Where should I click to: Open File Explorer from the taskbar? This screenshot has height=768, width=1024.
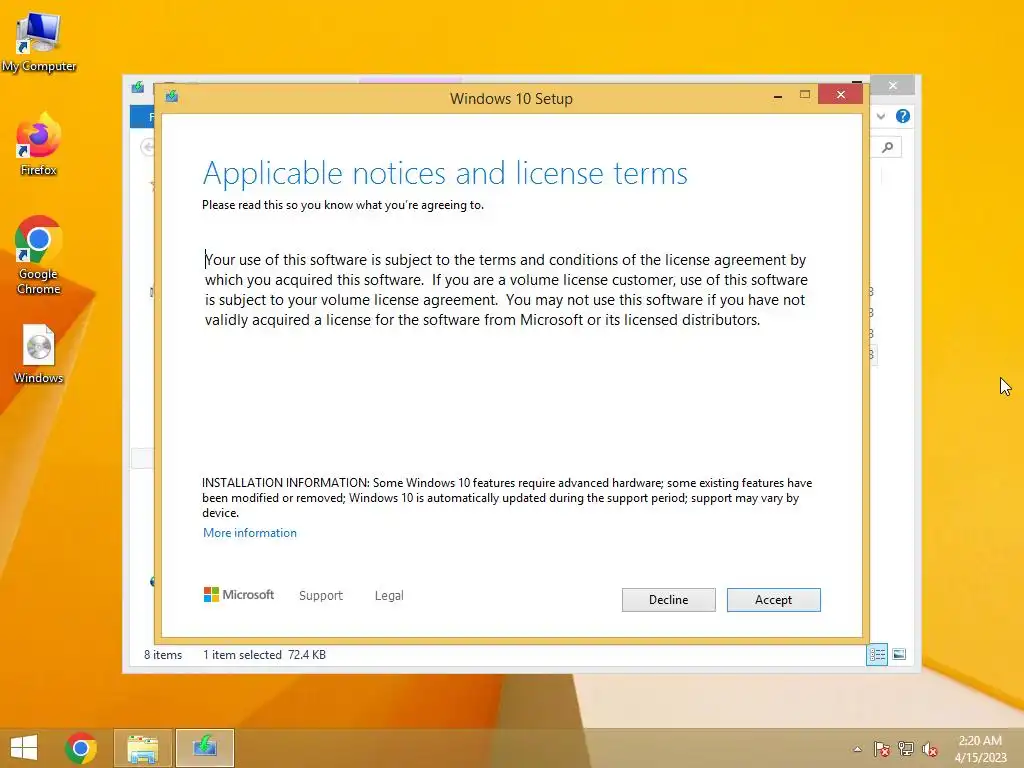[143, 748]
